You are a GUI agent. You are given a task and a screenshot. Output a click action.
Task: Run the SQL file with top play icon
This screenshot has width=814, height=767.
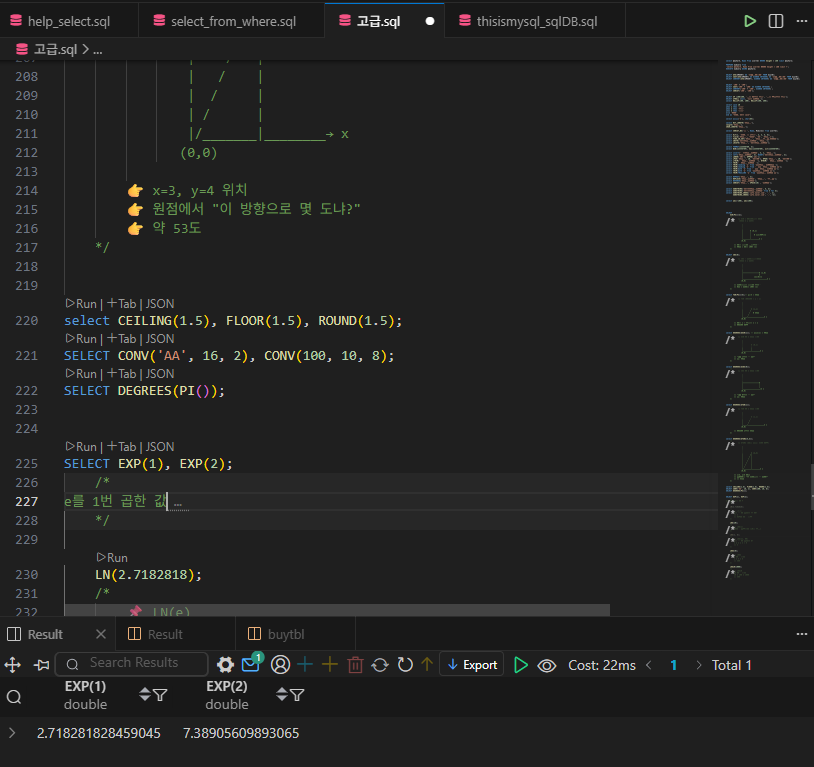pos(750,21)
